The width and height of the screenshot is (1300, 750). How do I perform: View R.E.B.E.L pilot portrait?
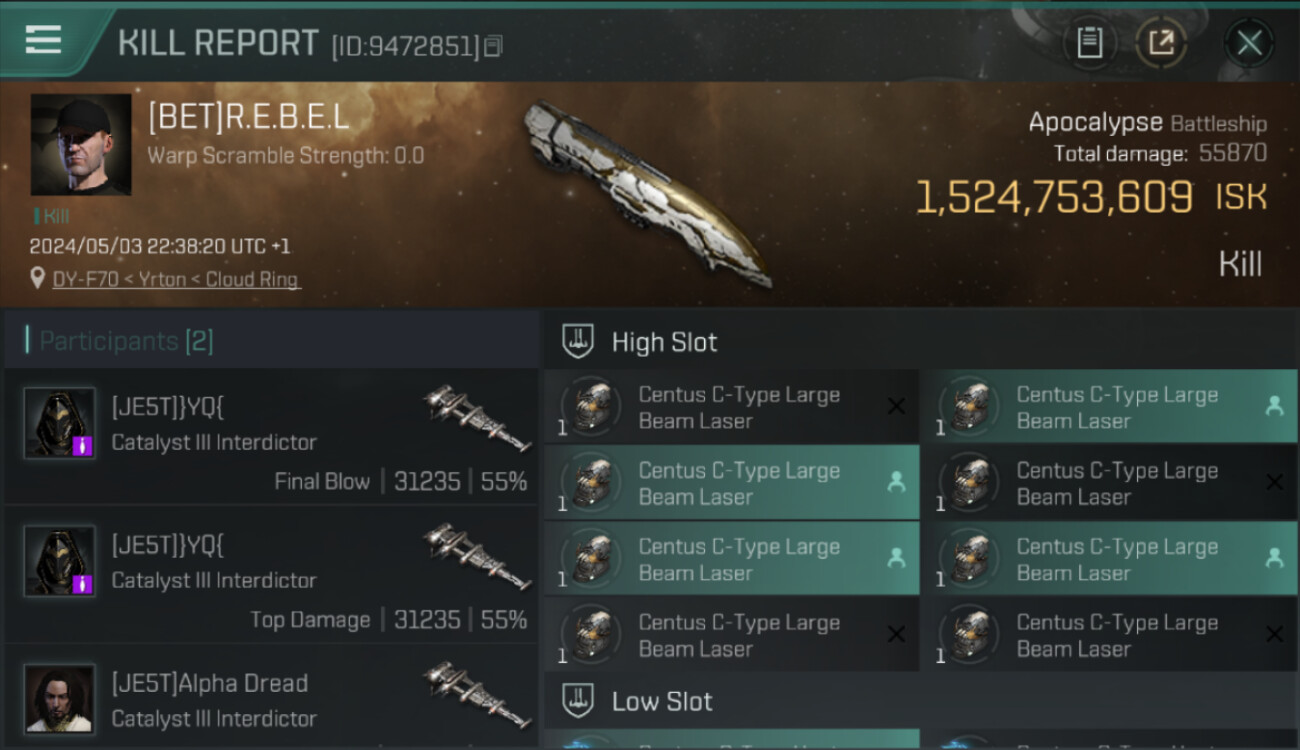coord(81,145)
